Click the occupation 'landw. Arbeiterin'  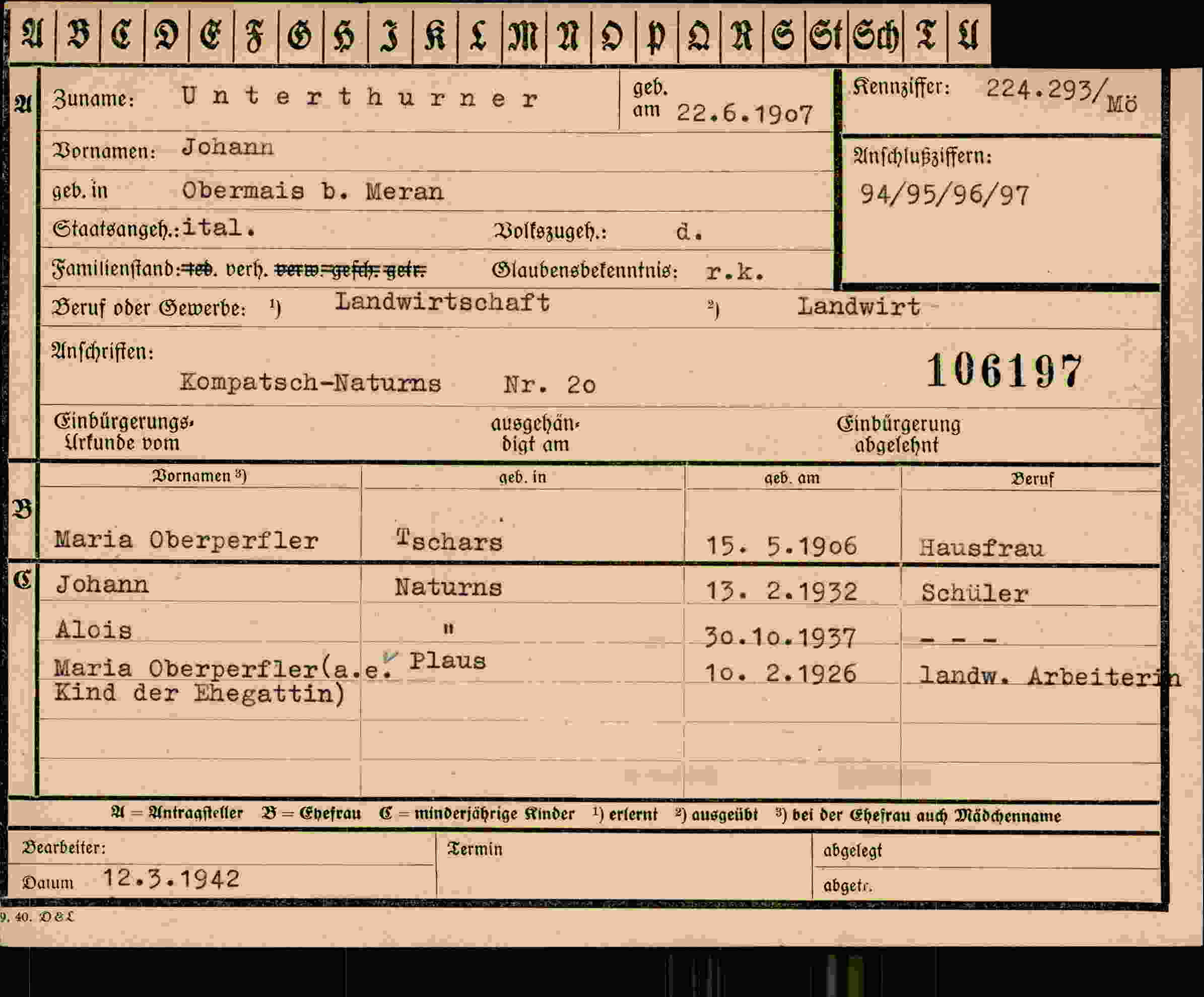pos(1050,677)
